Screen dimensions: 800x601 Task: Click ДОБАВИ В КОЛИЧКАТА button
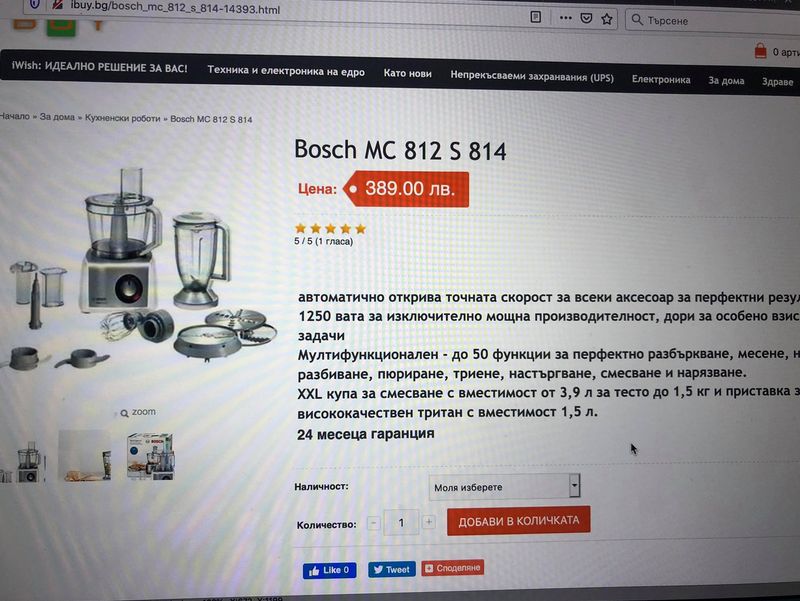click(x=518, y=521)
